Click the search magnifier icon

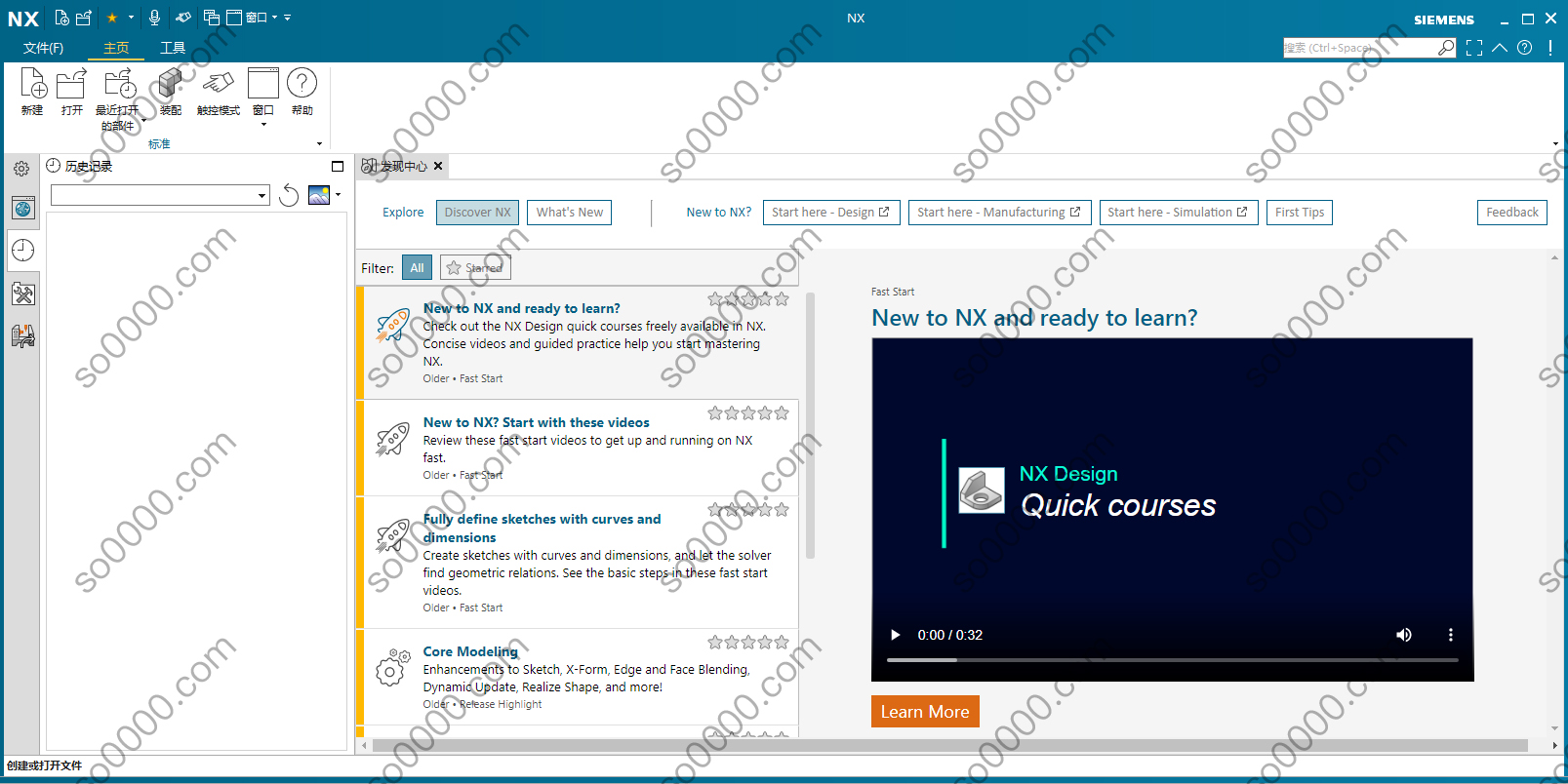1446,48
